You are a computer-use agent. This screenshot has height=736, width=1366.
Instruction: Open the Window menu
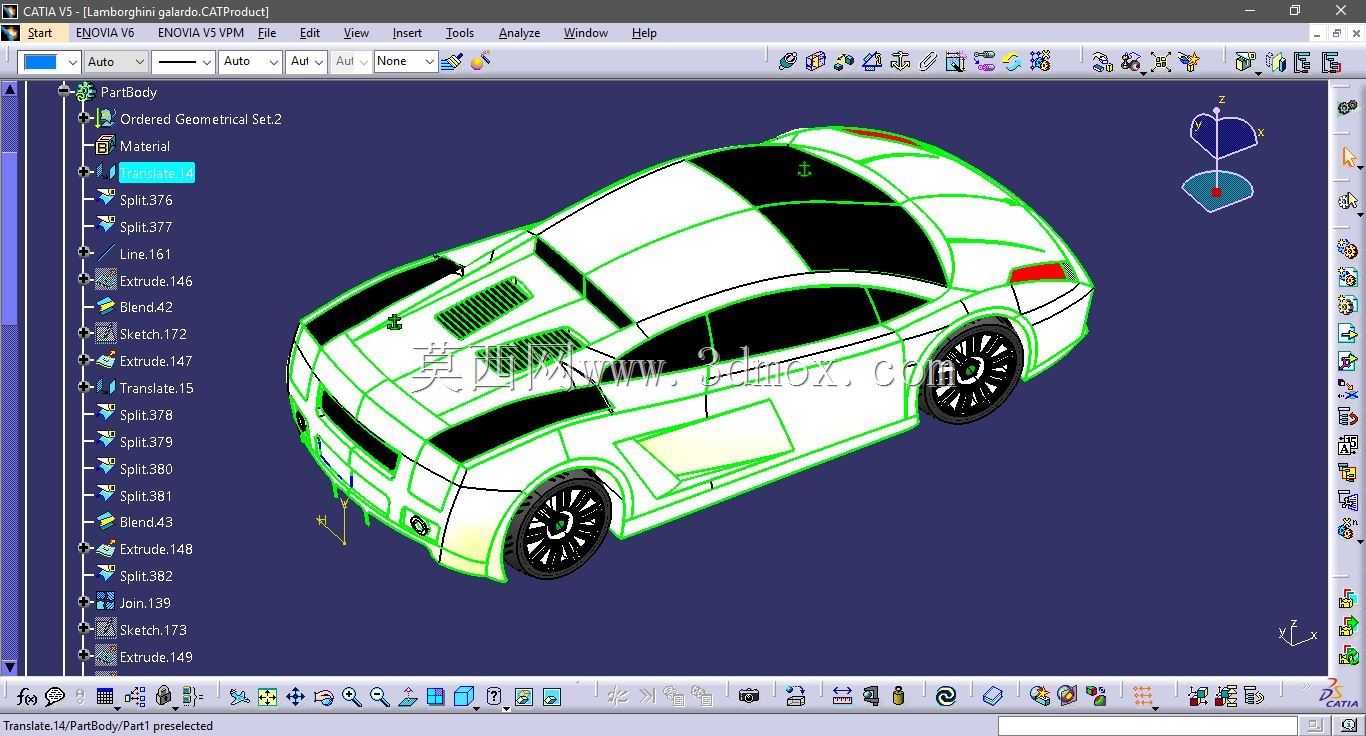click(586, 33)
